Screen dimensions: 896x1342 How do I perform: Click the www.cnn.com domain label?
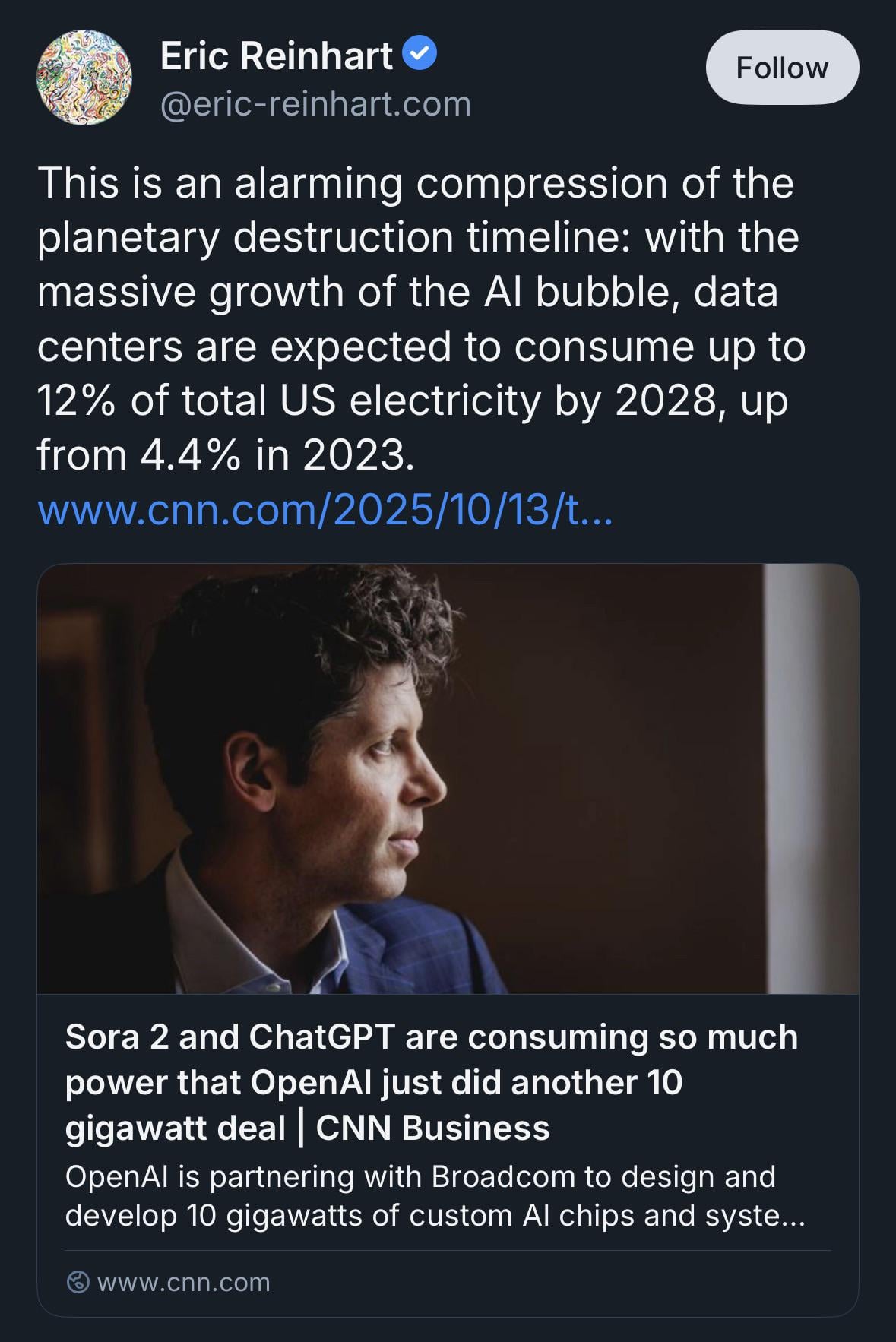pyautogui.click(x=184, y=1282)
